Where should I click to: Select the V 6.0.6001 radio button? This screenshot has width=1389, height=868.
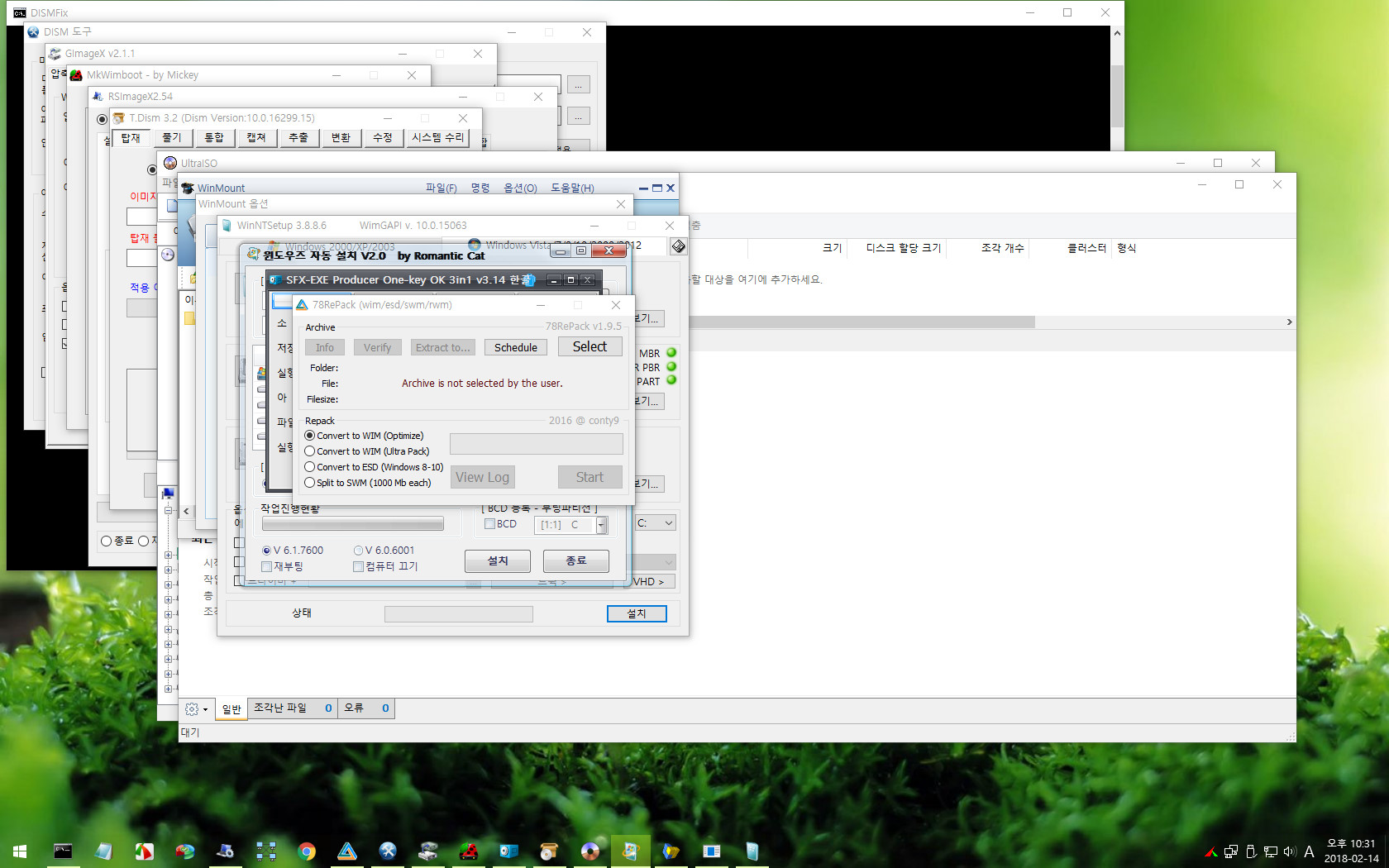[x=358, y=551]
